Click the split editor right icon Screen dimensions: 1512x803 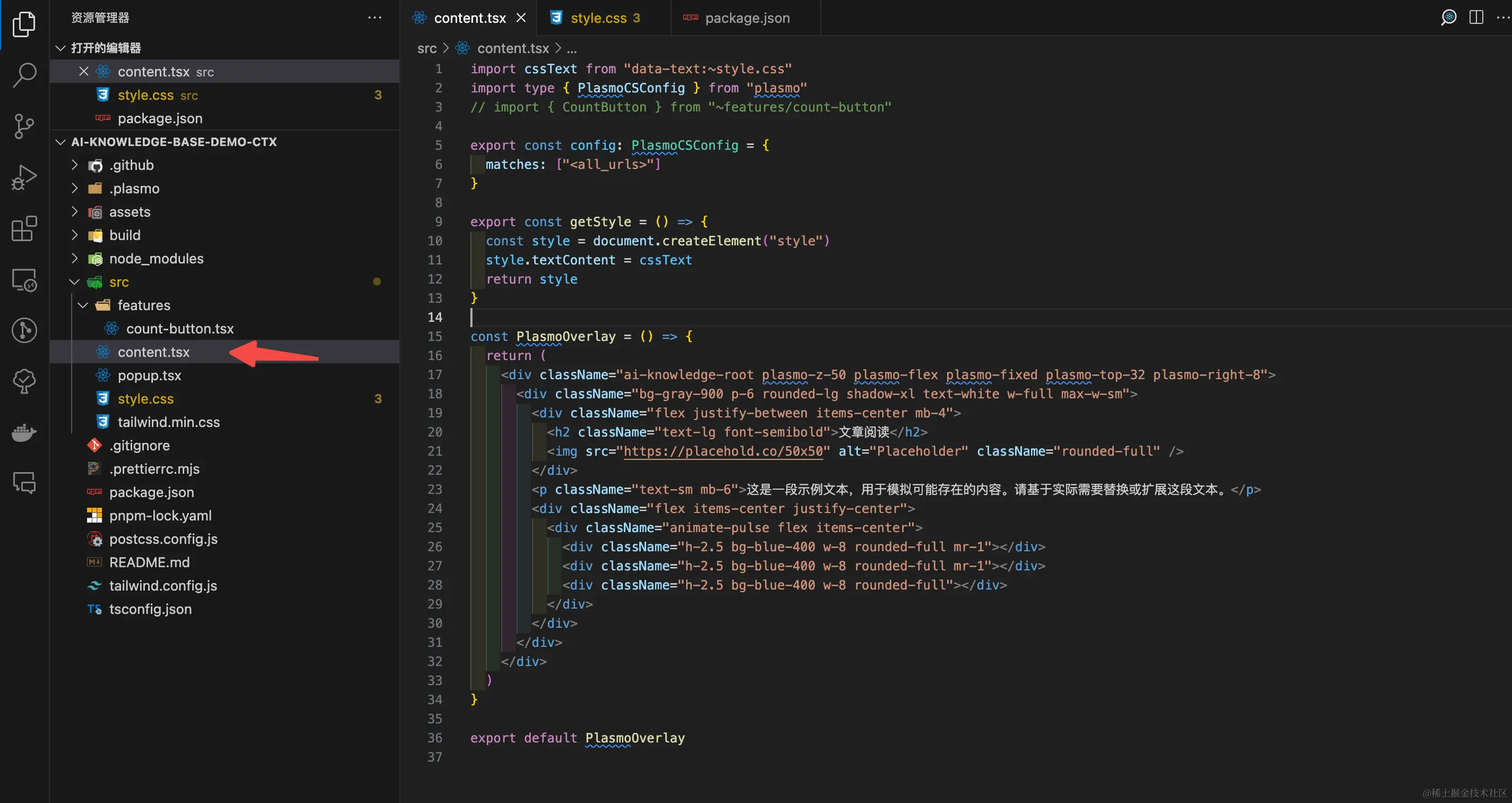coord(1475,18)
